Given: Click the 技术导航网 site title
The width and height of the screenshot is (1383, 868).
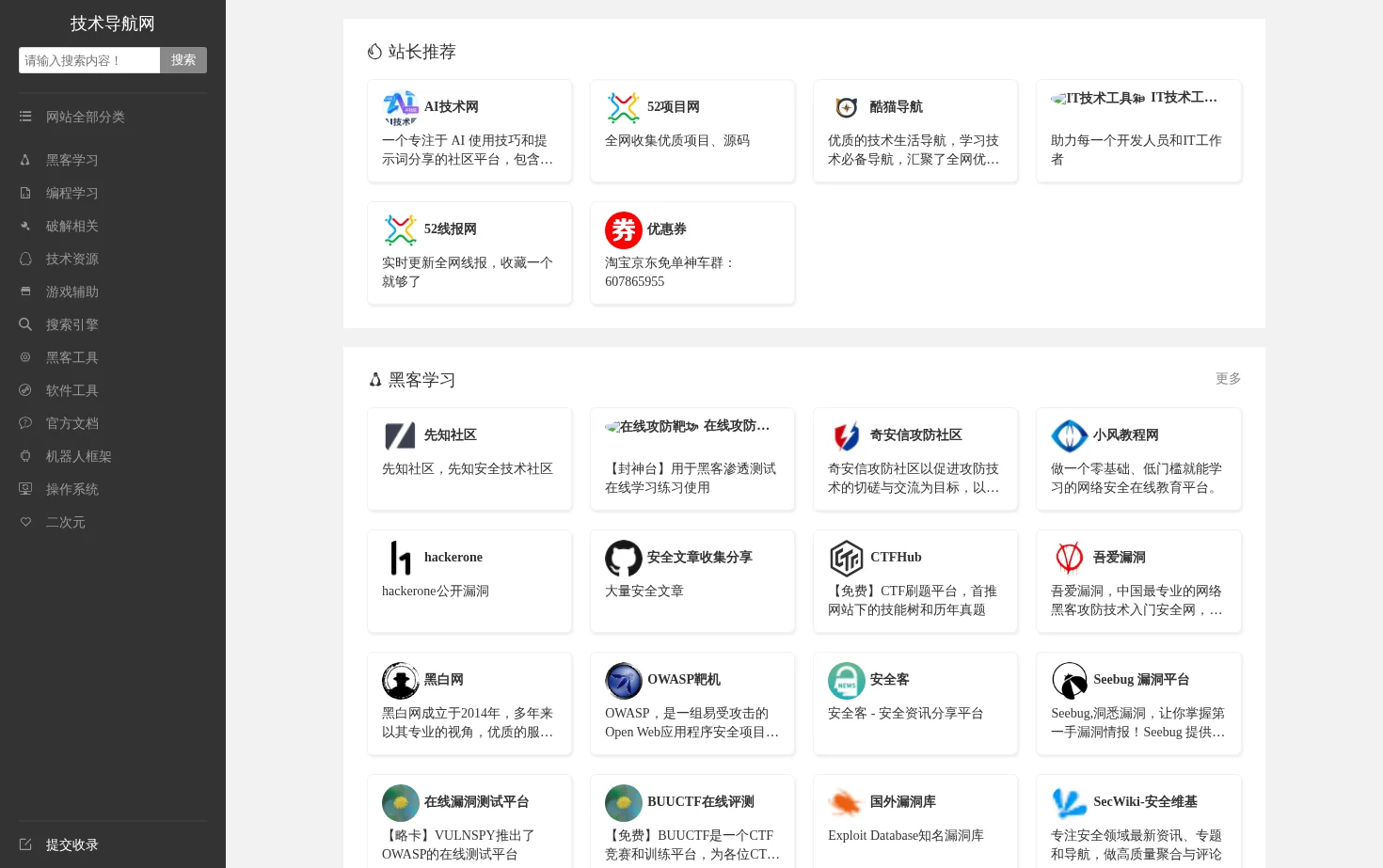Looking at the screenshot, I should (x=113, y=24).
